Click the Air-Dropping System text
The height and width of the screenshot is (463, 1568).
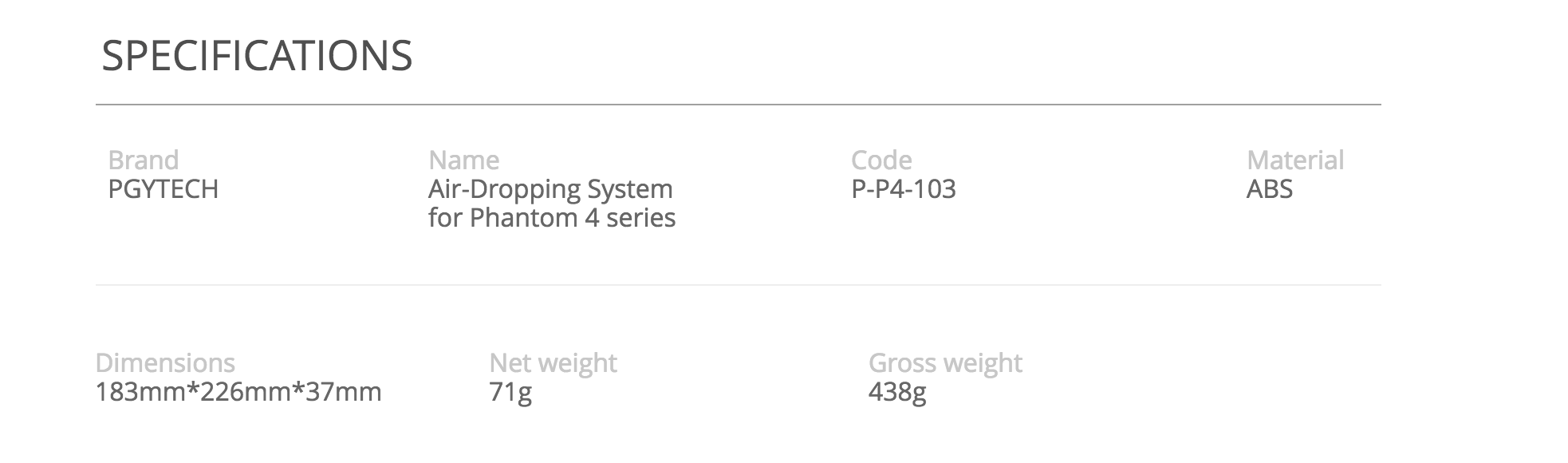pos(550,190)
